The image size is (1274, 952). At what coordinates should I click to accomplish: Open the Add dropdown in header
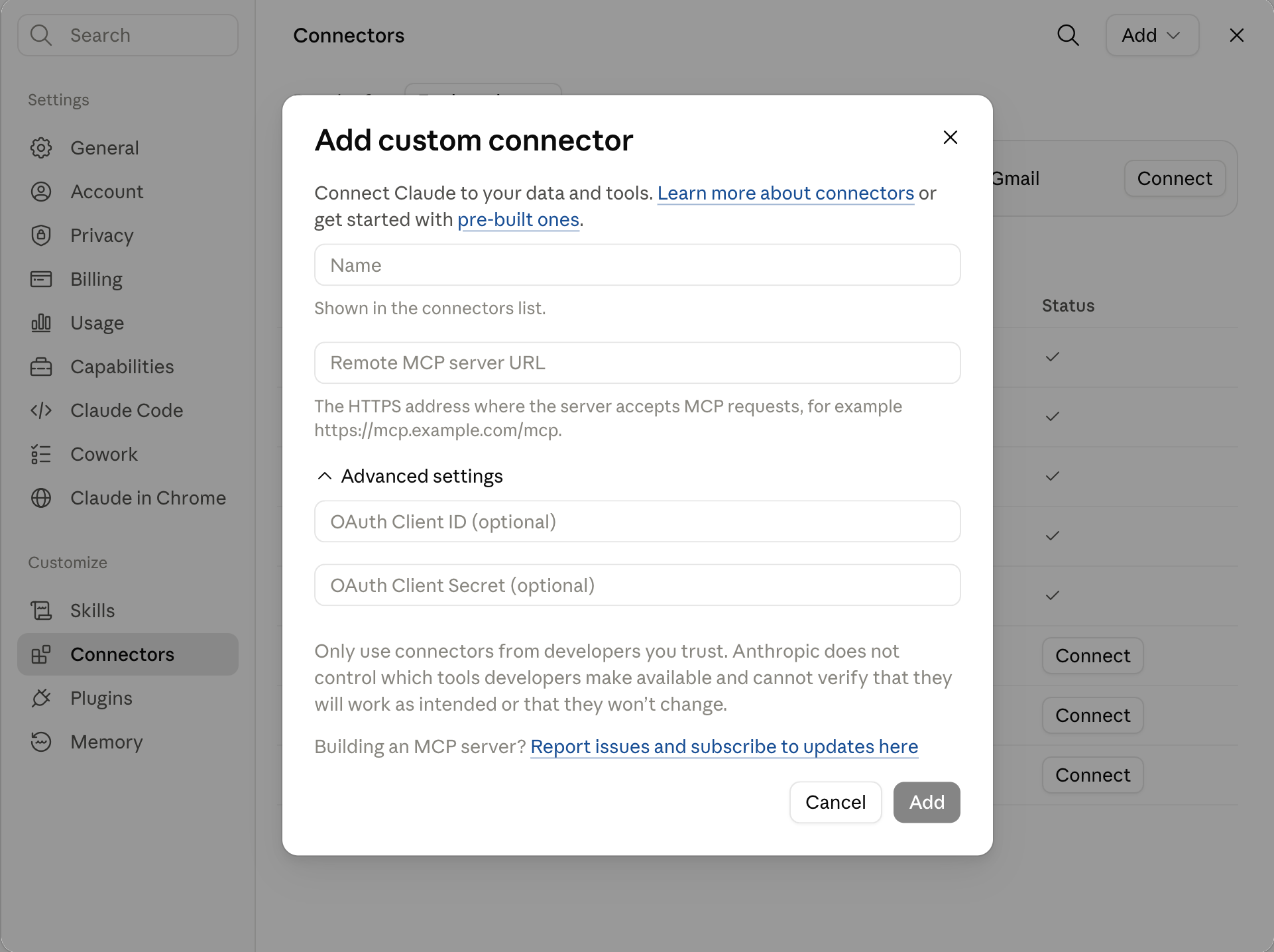click(x=1152, y=35)
